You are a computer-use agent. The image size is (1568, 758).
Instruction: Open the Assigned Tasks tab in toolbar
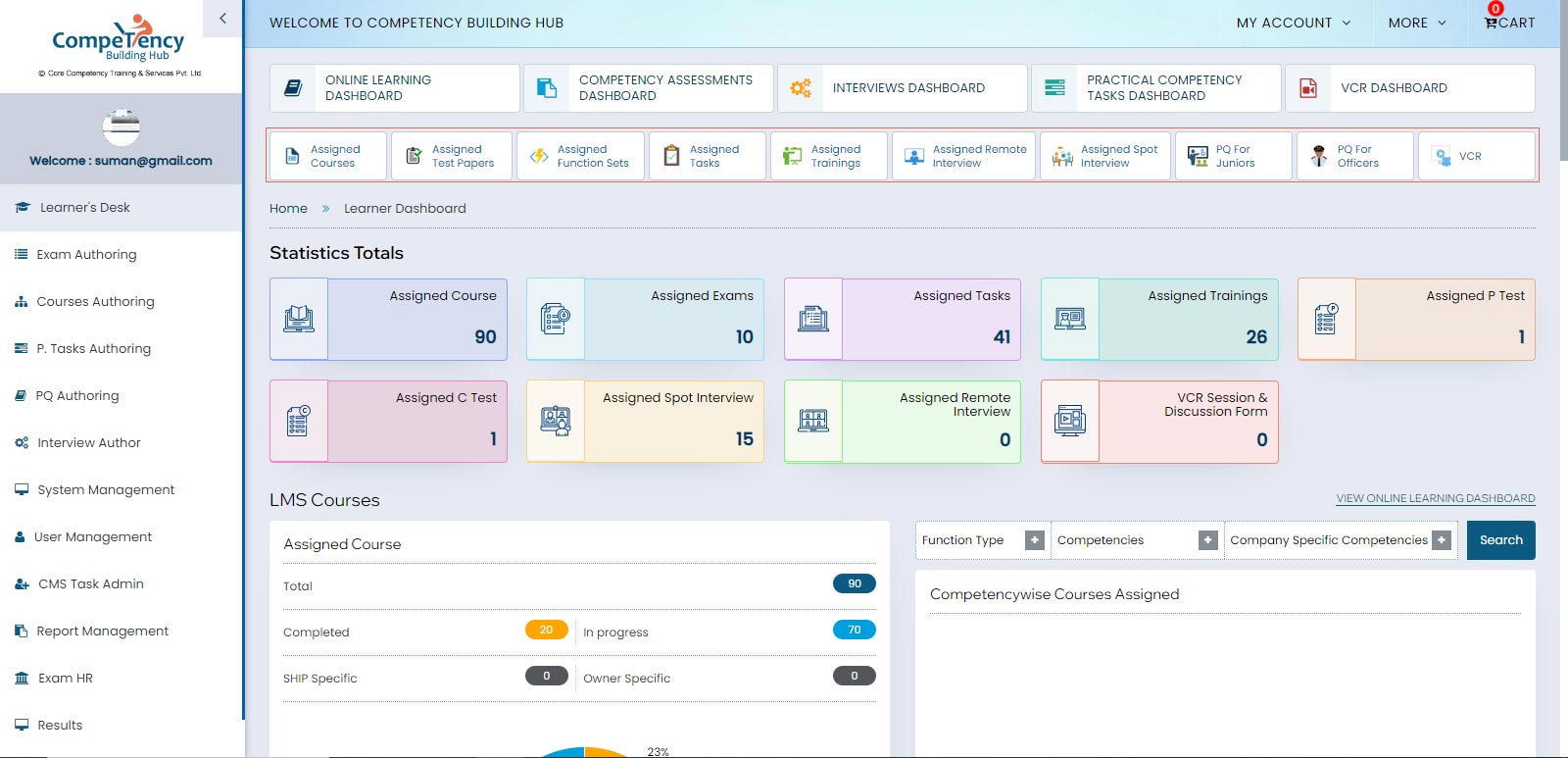[708, 156]
